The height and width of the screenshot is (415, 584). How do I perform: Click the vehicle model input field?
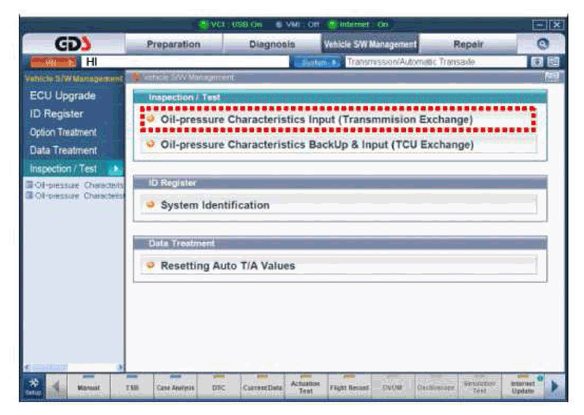[185, 62]
